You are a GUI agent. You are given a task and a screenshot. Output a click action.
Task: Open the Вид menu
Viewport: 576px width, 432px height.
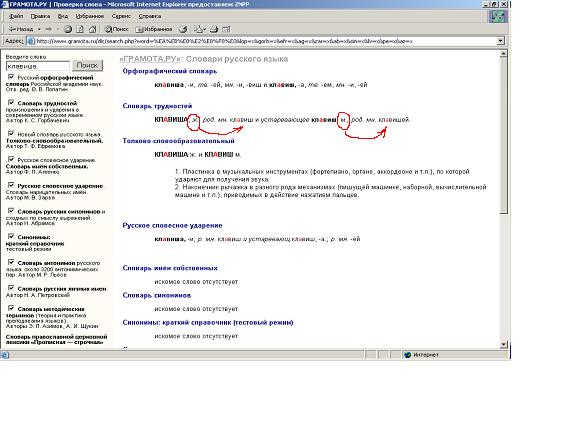[x=63, y=16]
